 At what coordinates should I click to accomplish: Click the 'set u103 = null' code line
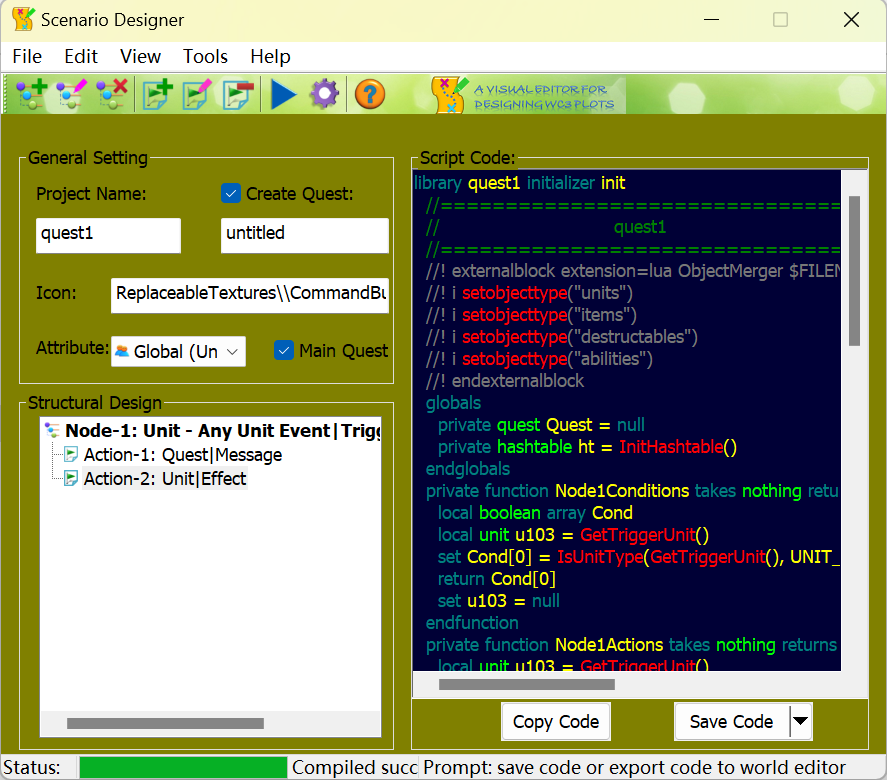[498, 602]
